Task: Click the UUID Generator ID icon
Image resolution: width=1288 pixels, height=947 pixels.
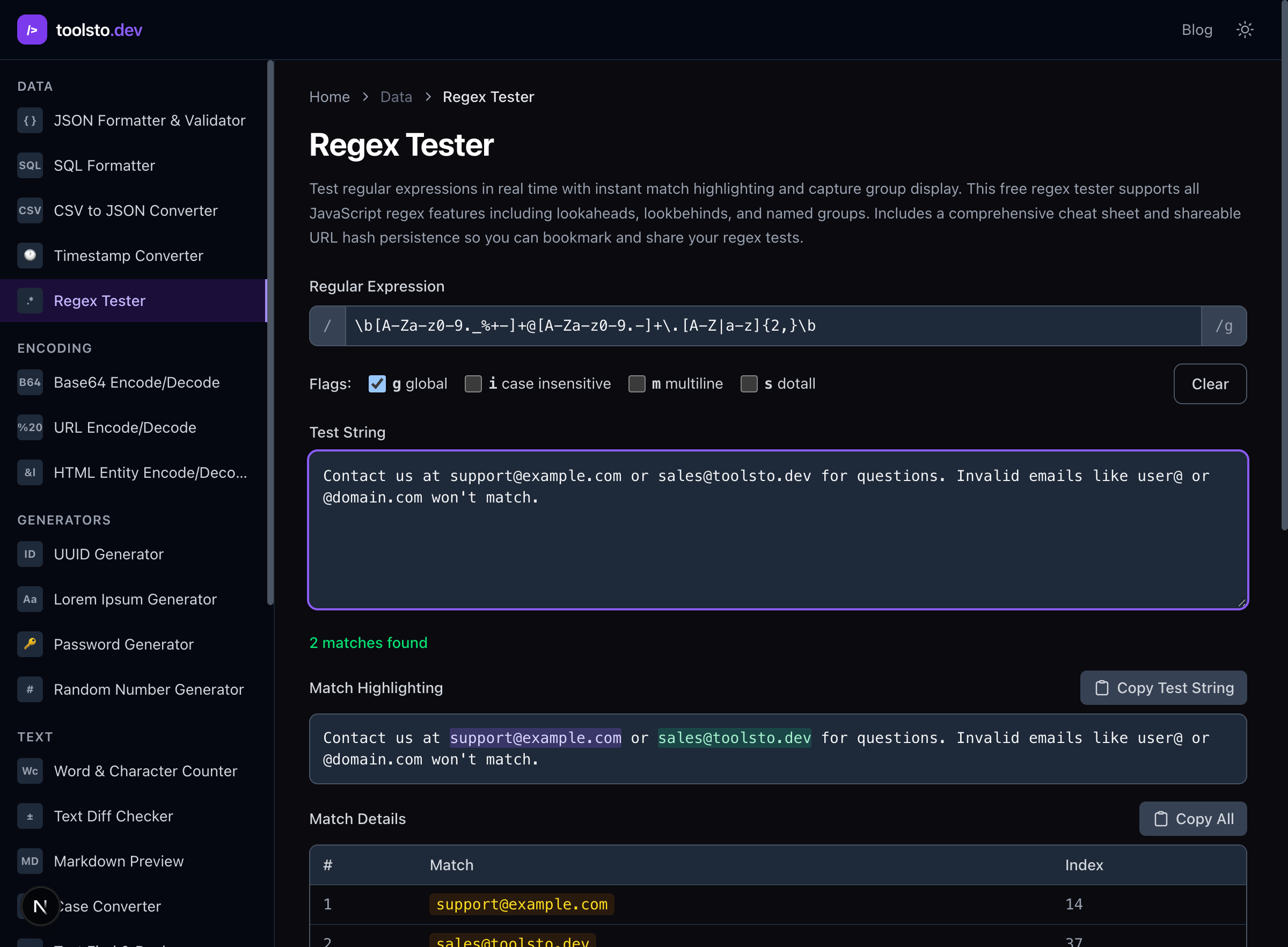Action: coord(30,553)
